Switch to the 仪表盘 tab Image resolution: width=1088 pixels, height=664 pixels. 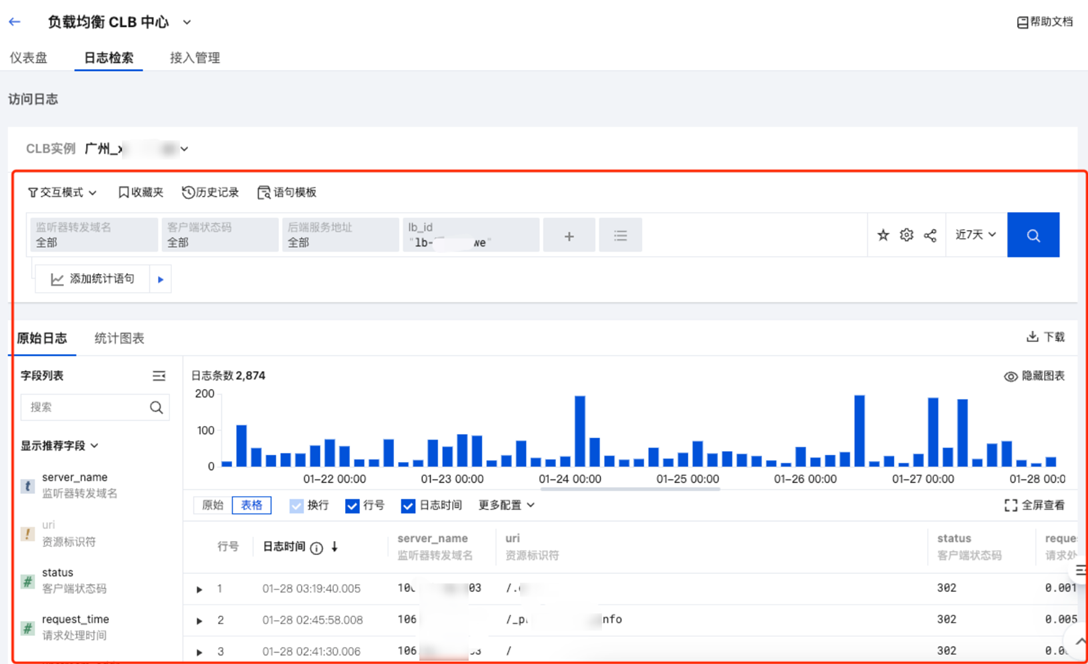coord(29,58)
